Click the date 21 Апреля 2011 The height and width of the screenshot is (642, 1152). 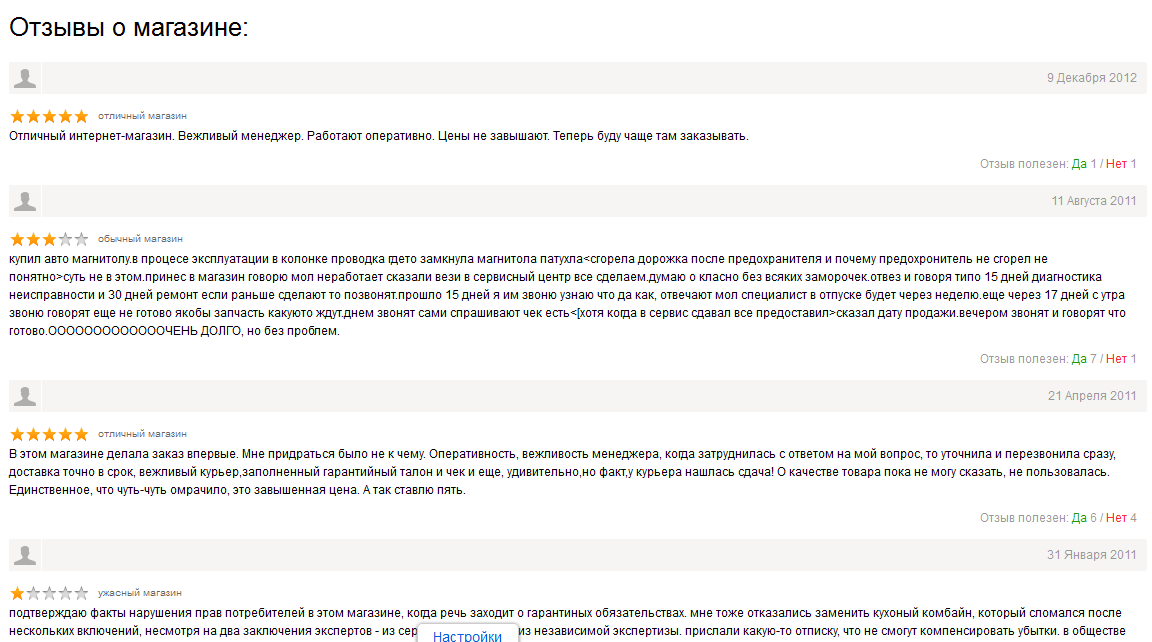tap(1092, 396)
